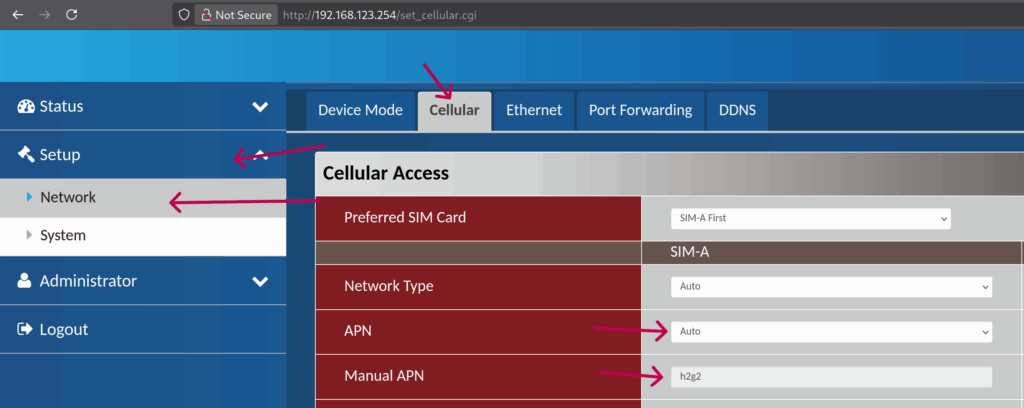The height and width of the screenshot is (408, 1024).
Task: Open the APN dropdown set to Auto
Action: coord(831,330)
